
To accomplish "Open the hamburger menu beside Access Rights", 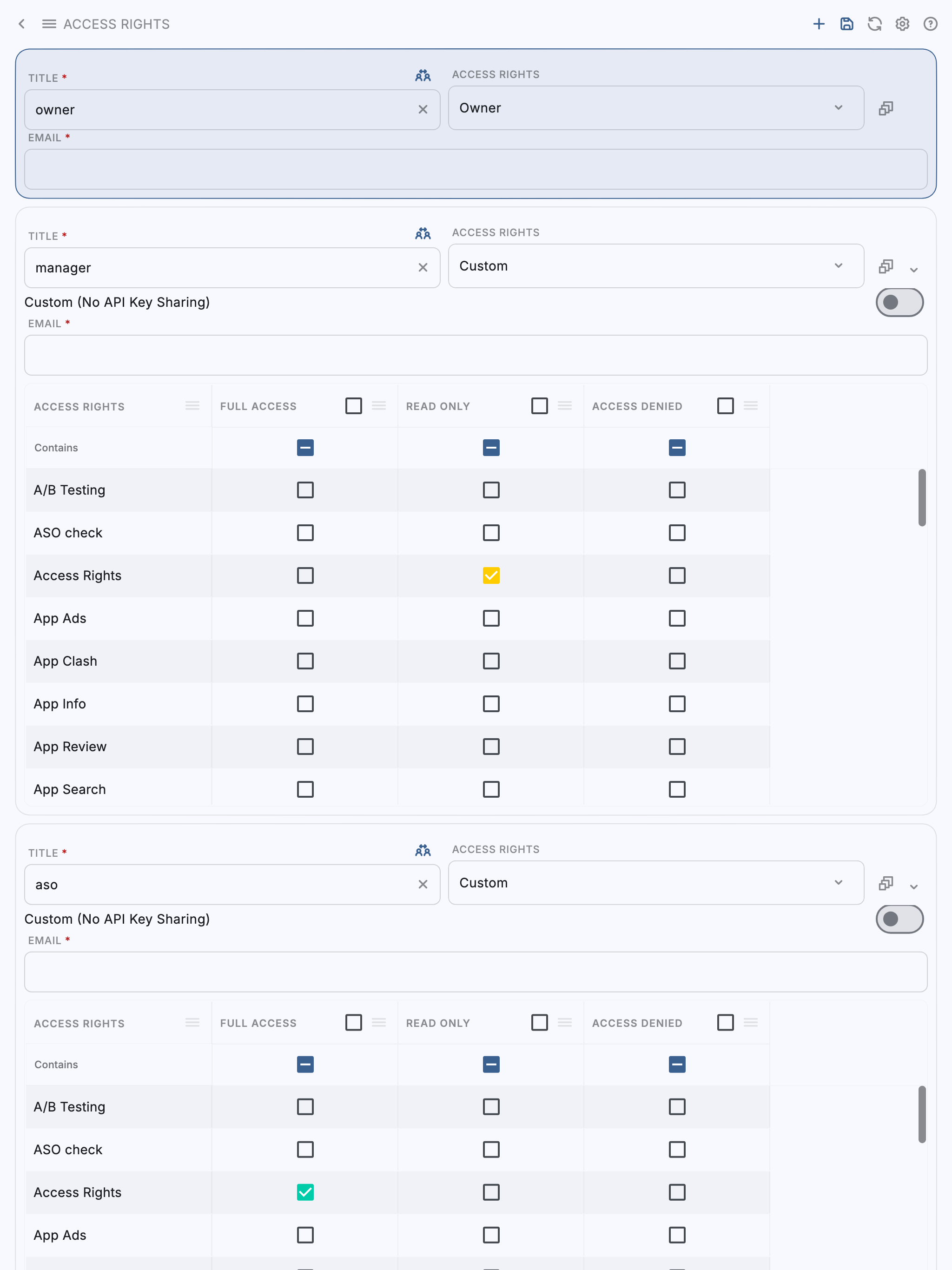I will (x=49, y=24).
